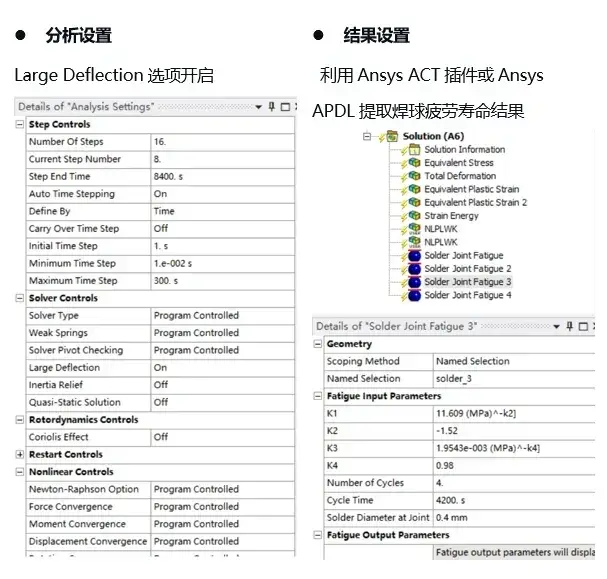Image resolution: width=607 pixels, height=579 pixels.
Task: Select the Equivalent Stress result icon
Action: point(414,163)
